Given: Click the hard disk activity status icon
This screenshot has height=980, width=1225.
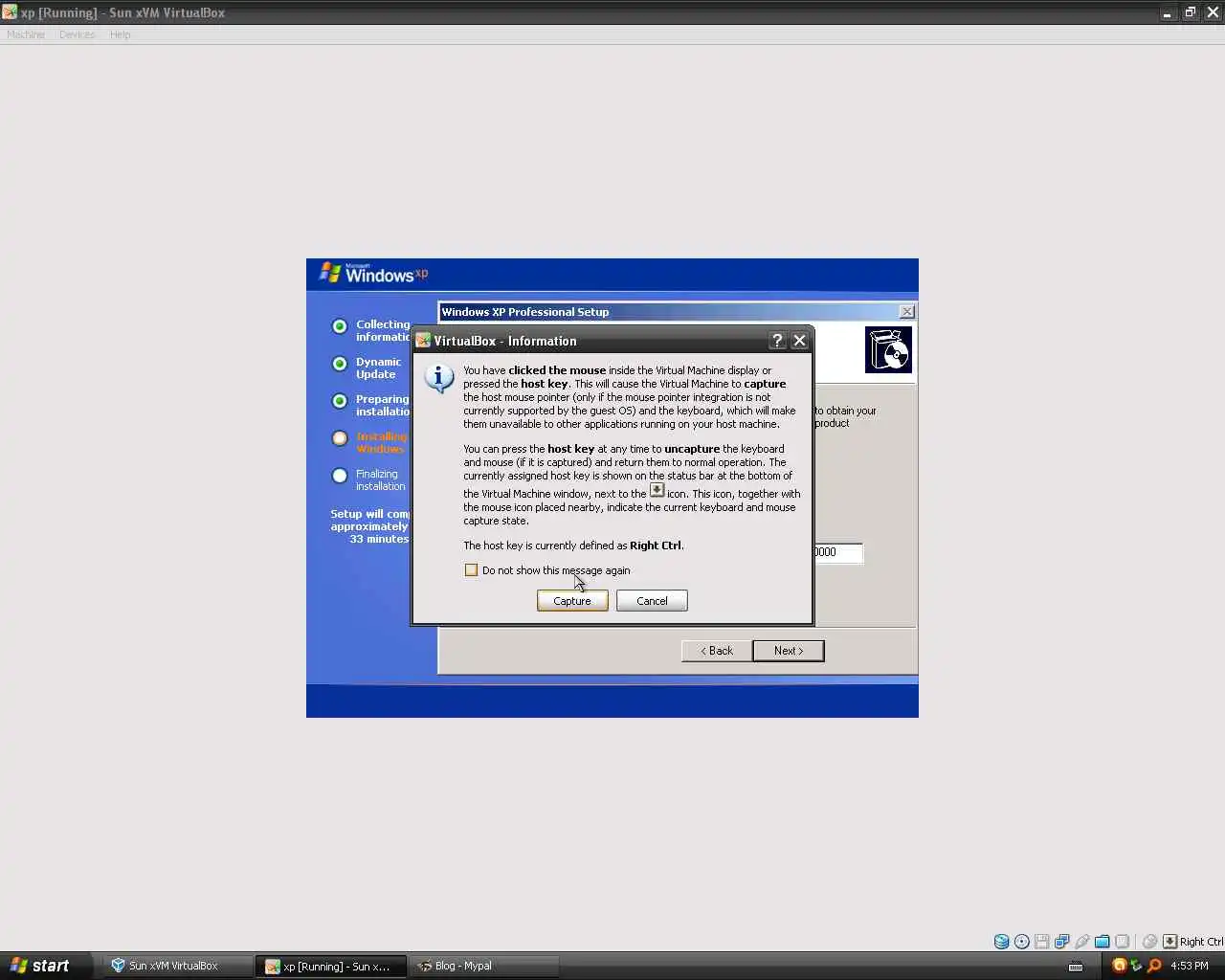Looking at the screenshot, I should (x=1001, y=942).
